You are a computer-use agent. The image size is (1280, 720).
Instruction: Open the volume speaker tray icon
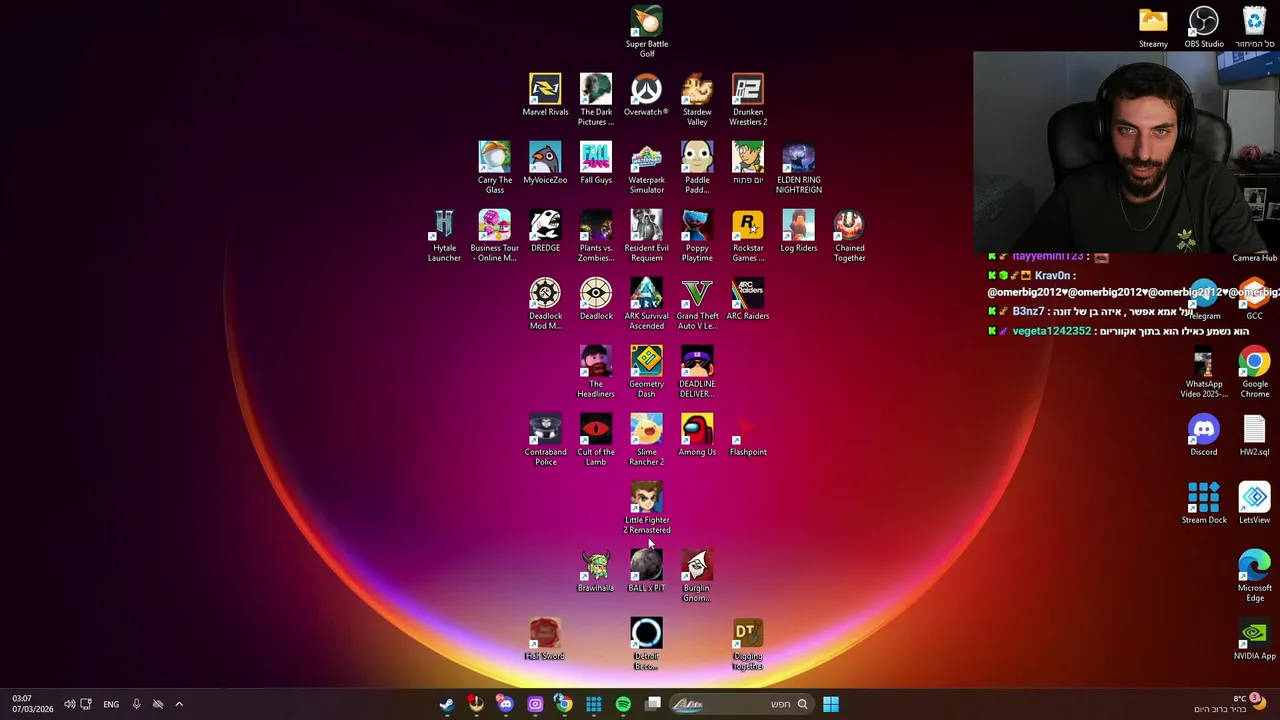tap(70, 704)
